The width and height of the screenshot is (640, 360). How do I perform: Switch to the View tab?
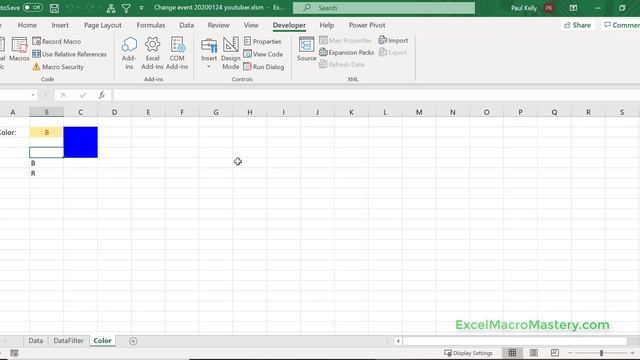[x=251, y=25]
